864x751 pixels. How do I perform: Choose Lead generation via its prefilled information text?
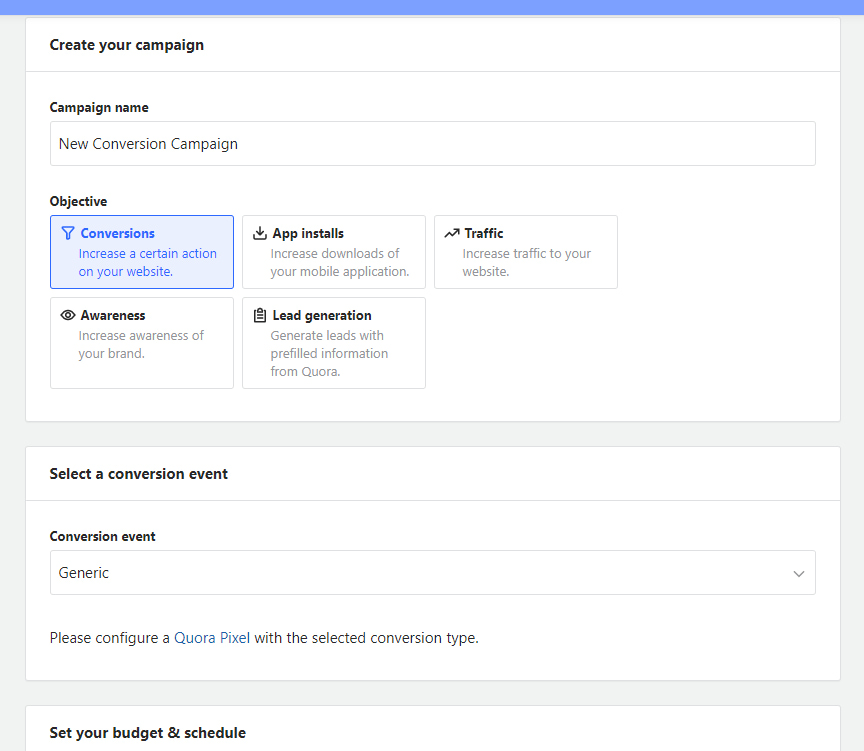pyautogui.click(x=329, y=354)
